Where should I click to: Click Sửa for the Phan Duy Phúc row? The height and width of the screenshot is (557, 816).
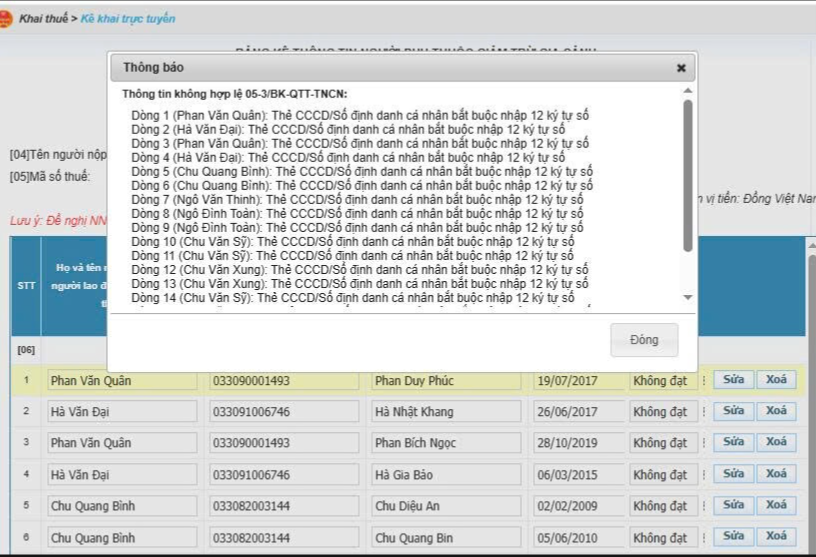coord(733,380)
